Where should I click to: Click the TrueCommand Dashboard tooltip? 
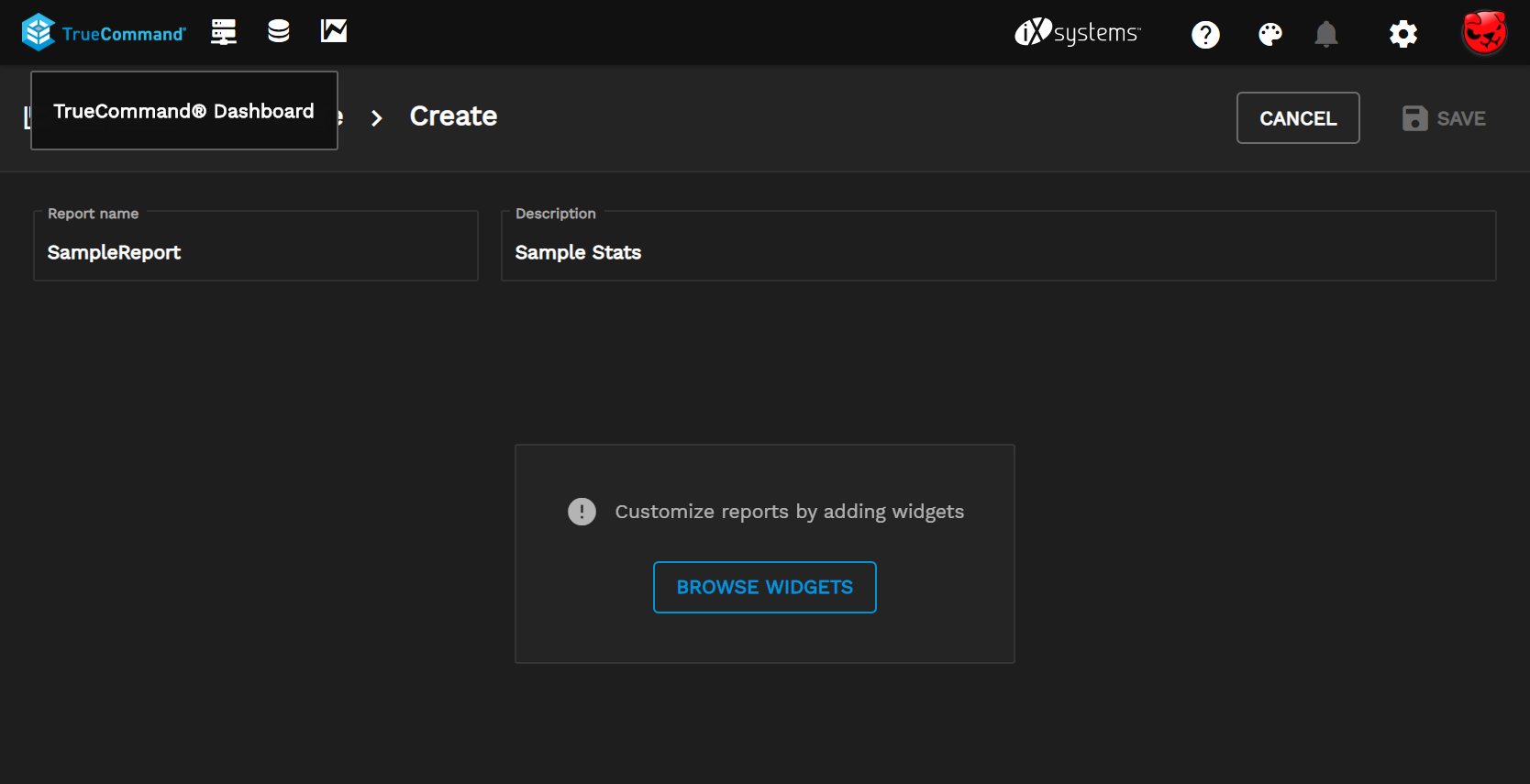[x=183, y=111]
